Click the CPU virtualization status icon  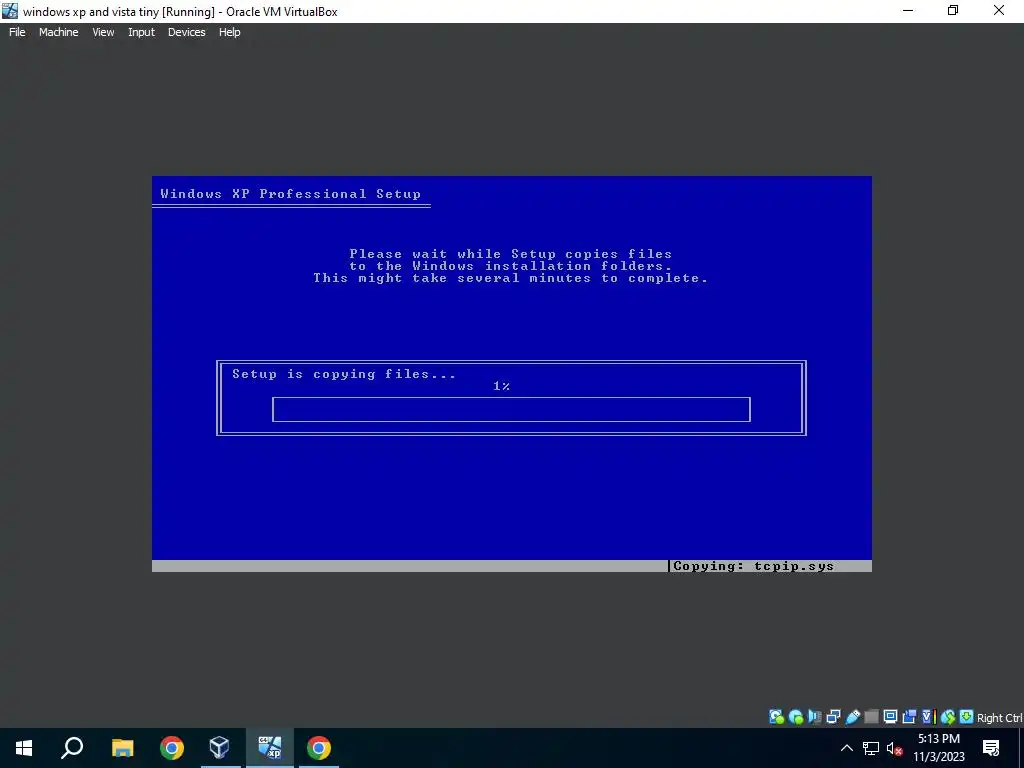pyautogui.click(x=928, y=717)
